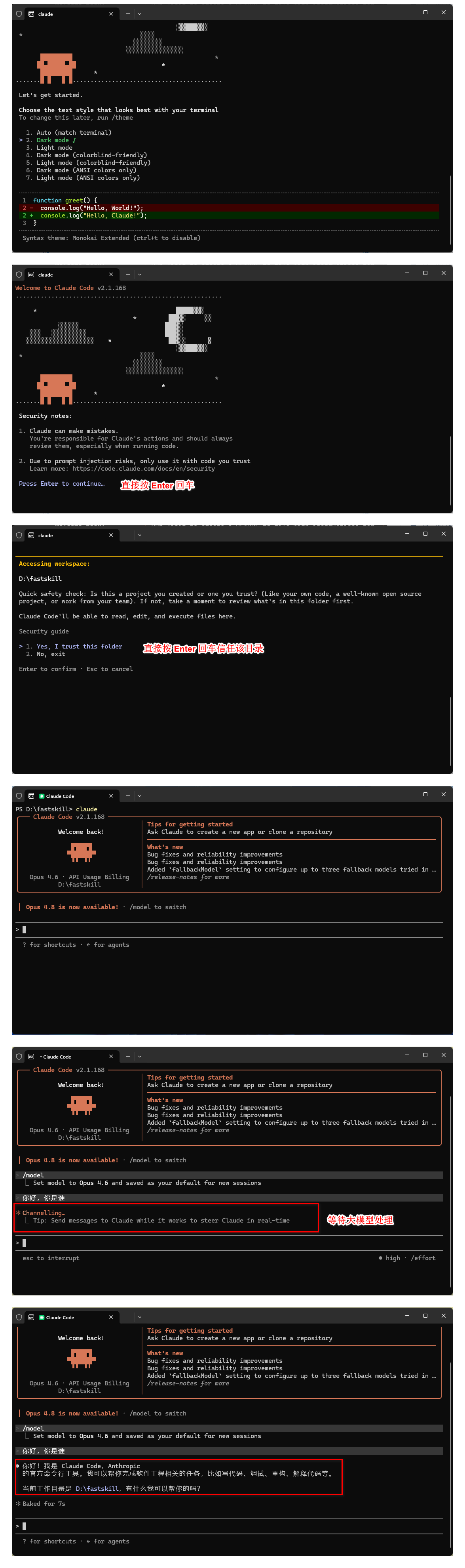
Task: Close the Claude Code tab in the PS D:\fastskill> window
Action: 111,795
